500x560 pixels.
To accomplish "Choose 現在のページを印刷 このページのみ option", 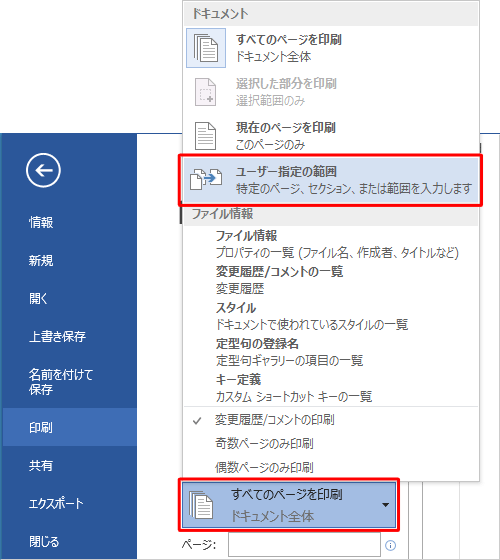I will (331, 136).
